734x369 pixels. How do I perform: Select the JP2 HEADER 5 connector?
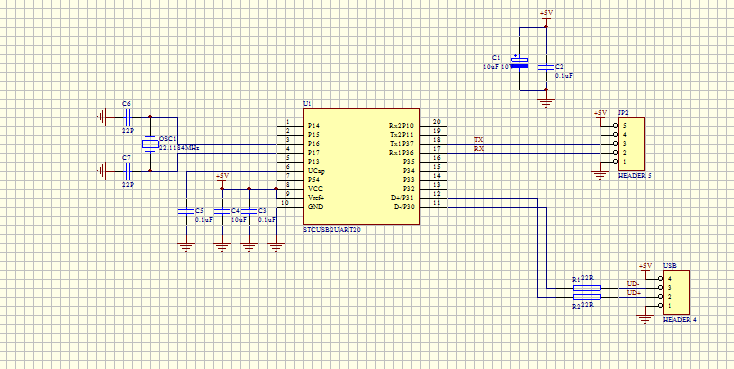coord(631,144)
